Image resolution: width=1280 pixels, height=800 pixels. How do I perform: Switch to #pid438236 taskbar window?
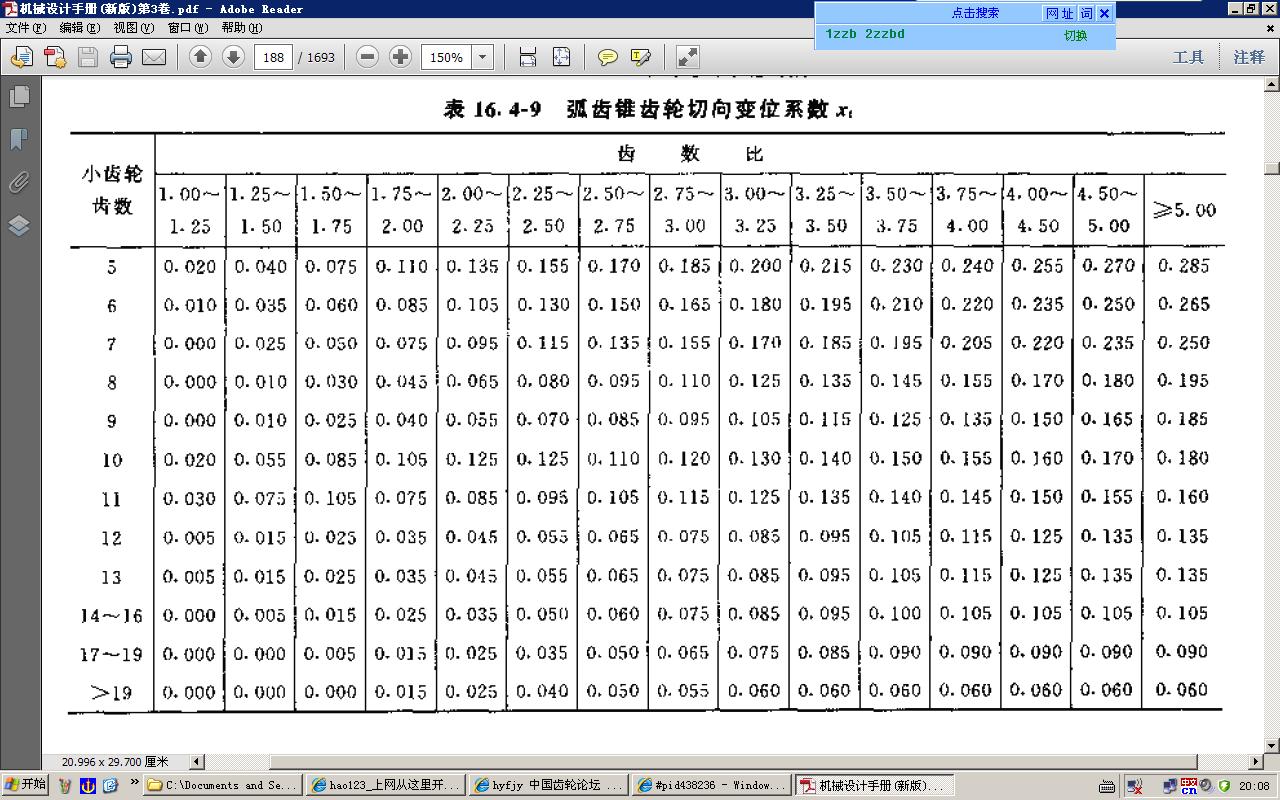point(712,785)
